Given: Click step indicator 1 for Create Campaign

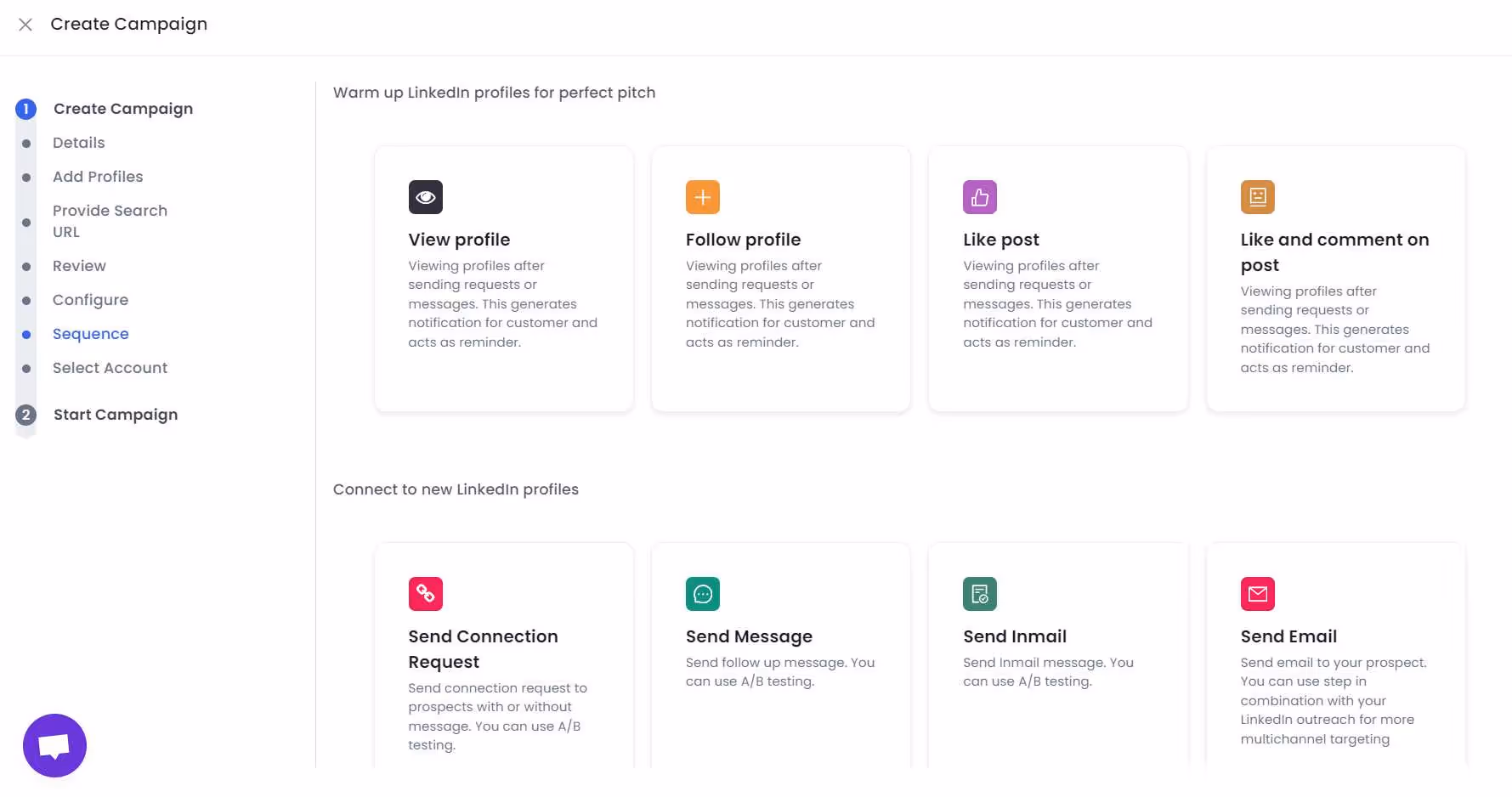Looking at the screenshot, I should coord(25,109).
